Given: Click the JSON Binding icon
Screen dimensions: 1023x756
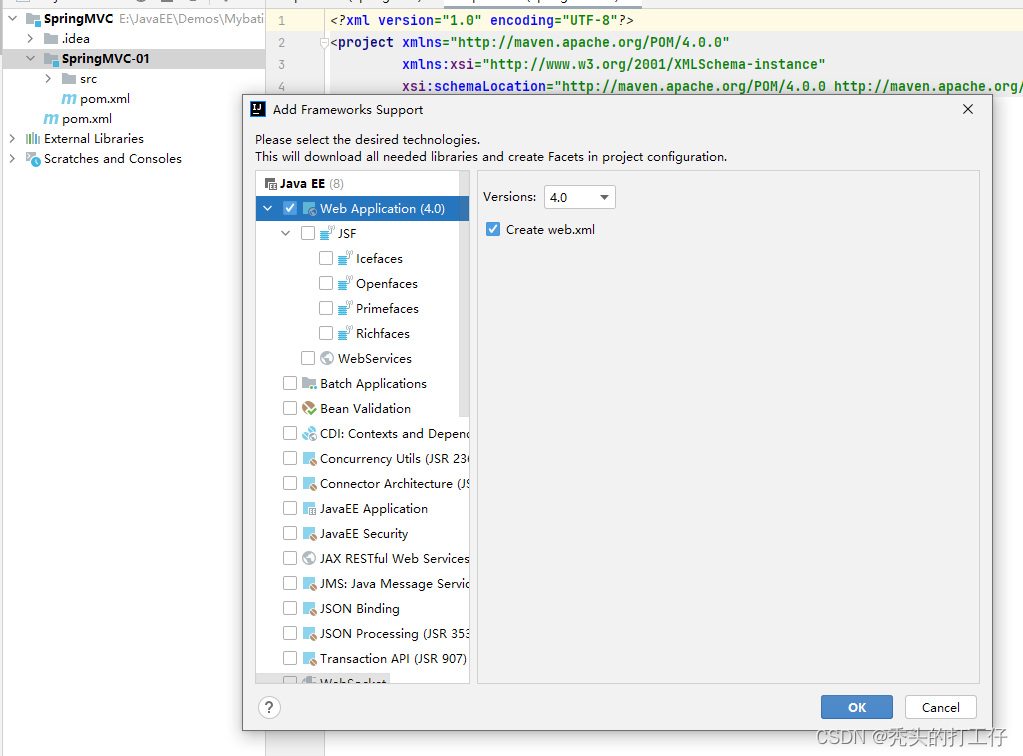Looking at the screenshot, I should pyautogui.click(x=310, y=609).
